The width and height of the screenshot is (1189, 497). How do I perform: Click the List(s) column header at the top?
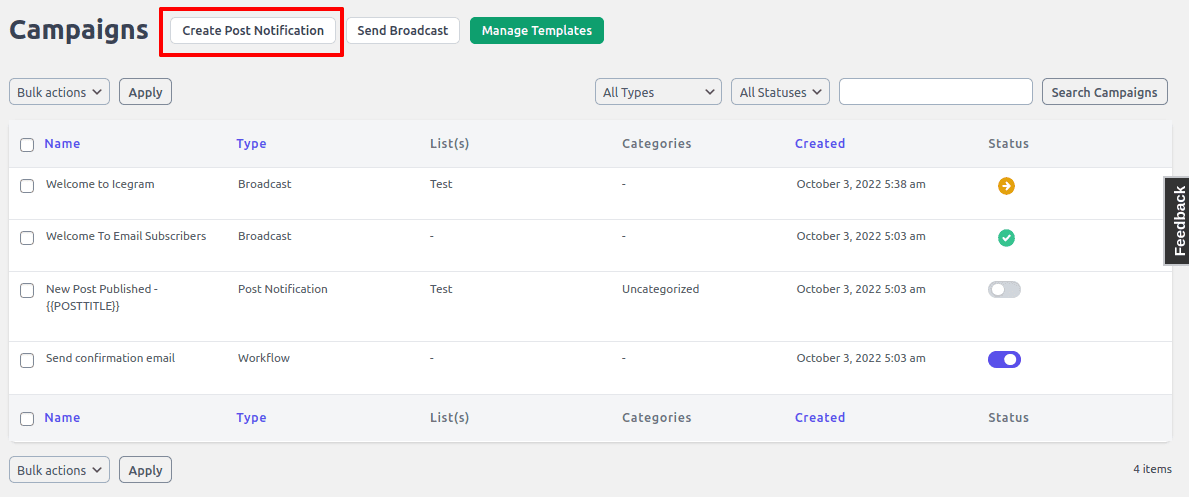[x=450, y=143]
